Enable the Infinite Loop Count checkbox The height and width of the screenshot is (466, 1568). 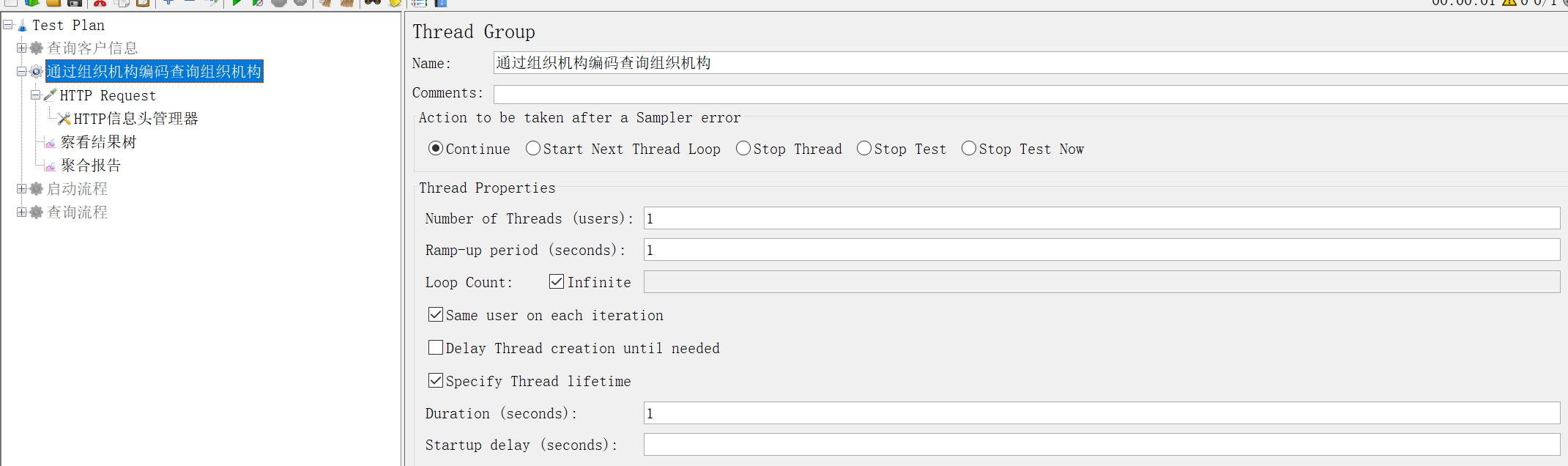557,281
